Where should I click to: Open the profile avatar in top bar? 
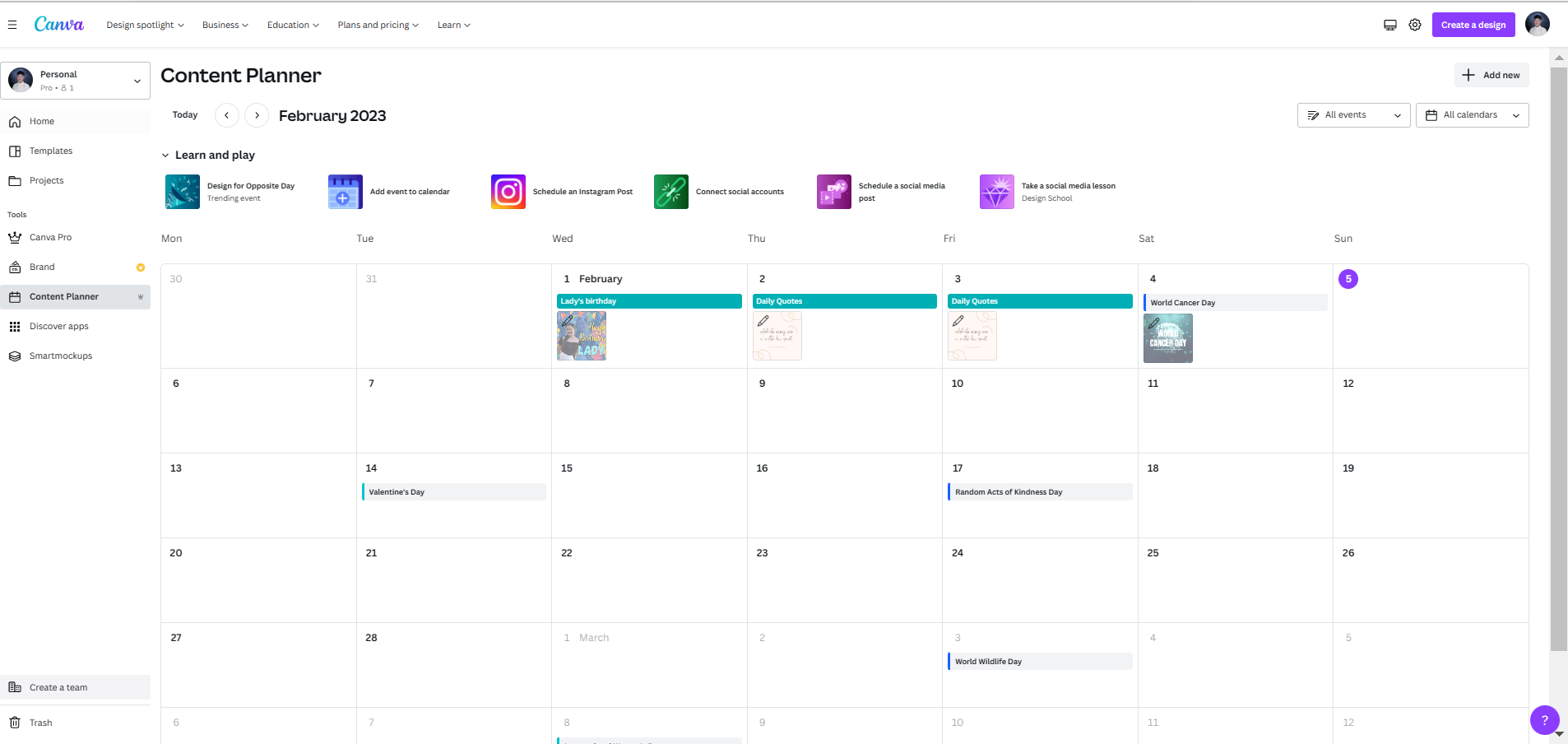coord(1538,24)
